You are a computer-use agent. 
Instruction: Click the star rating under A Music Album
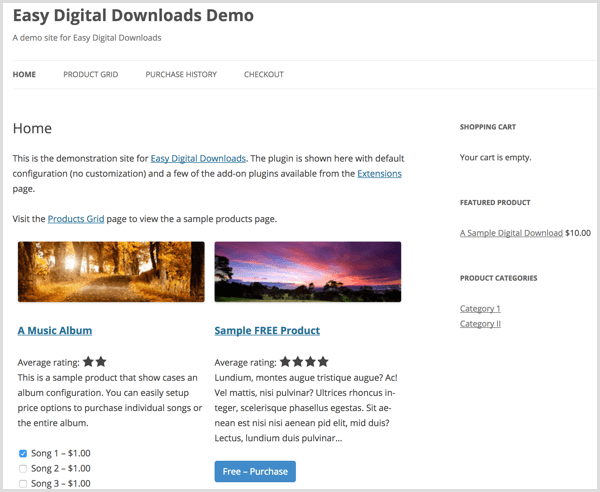tap(95, 362)
